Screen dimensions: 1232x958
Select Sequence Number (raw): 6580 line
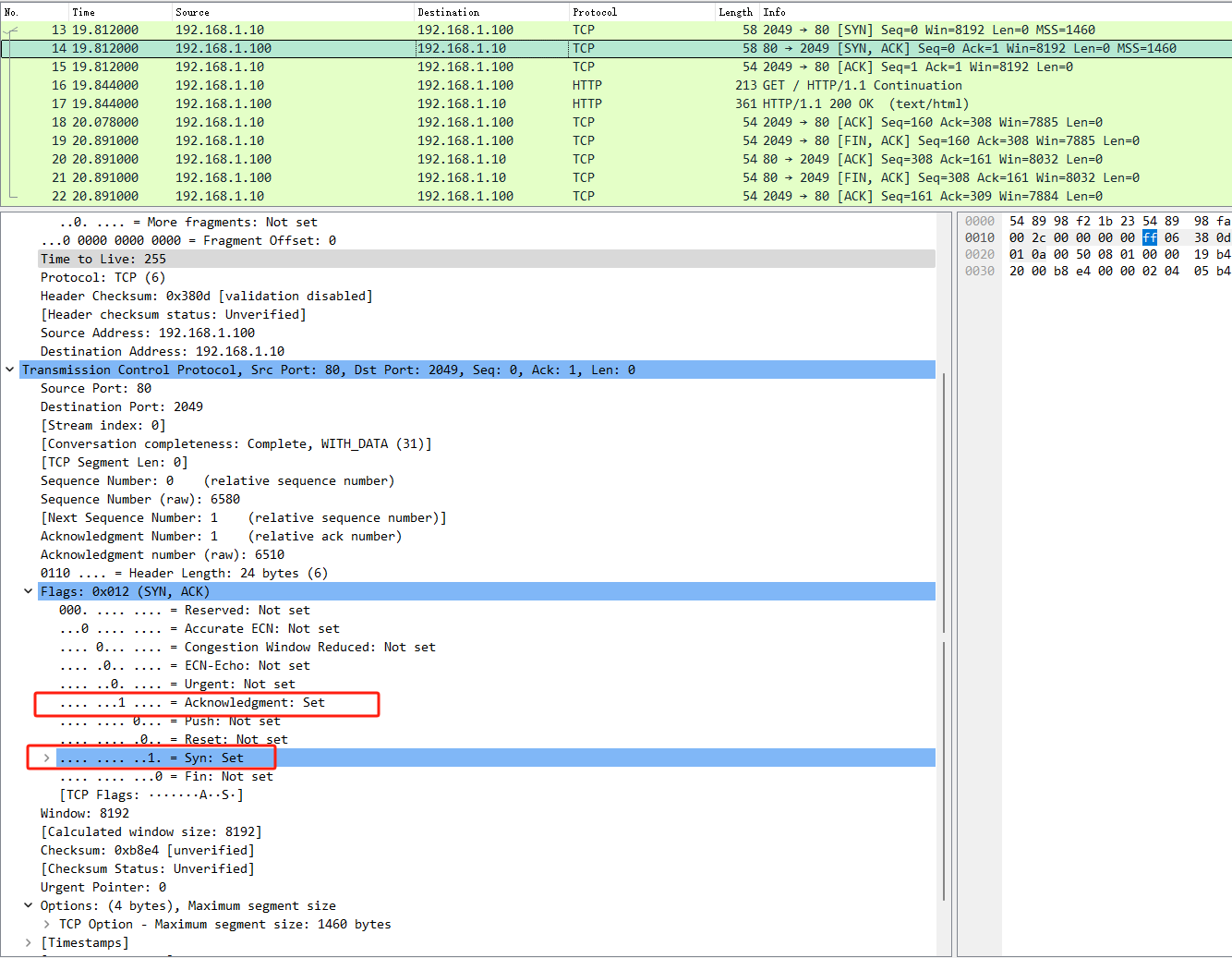(x=140, y=499)
